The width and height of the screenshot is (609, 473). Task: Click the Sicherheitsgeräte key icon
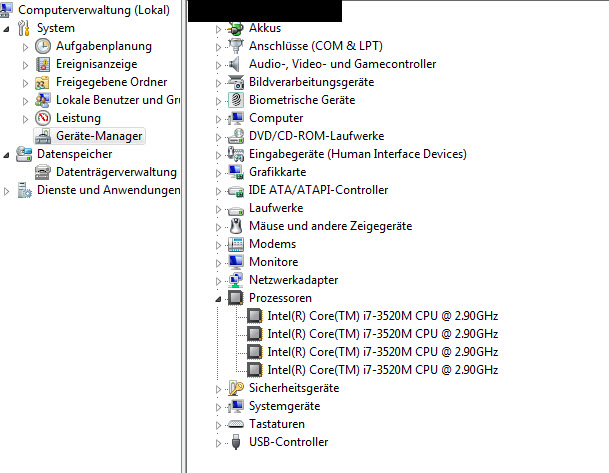[x=236, y=388]
